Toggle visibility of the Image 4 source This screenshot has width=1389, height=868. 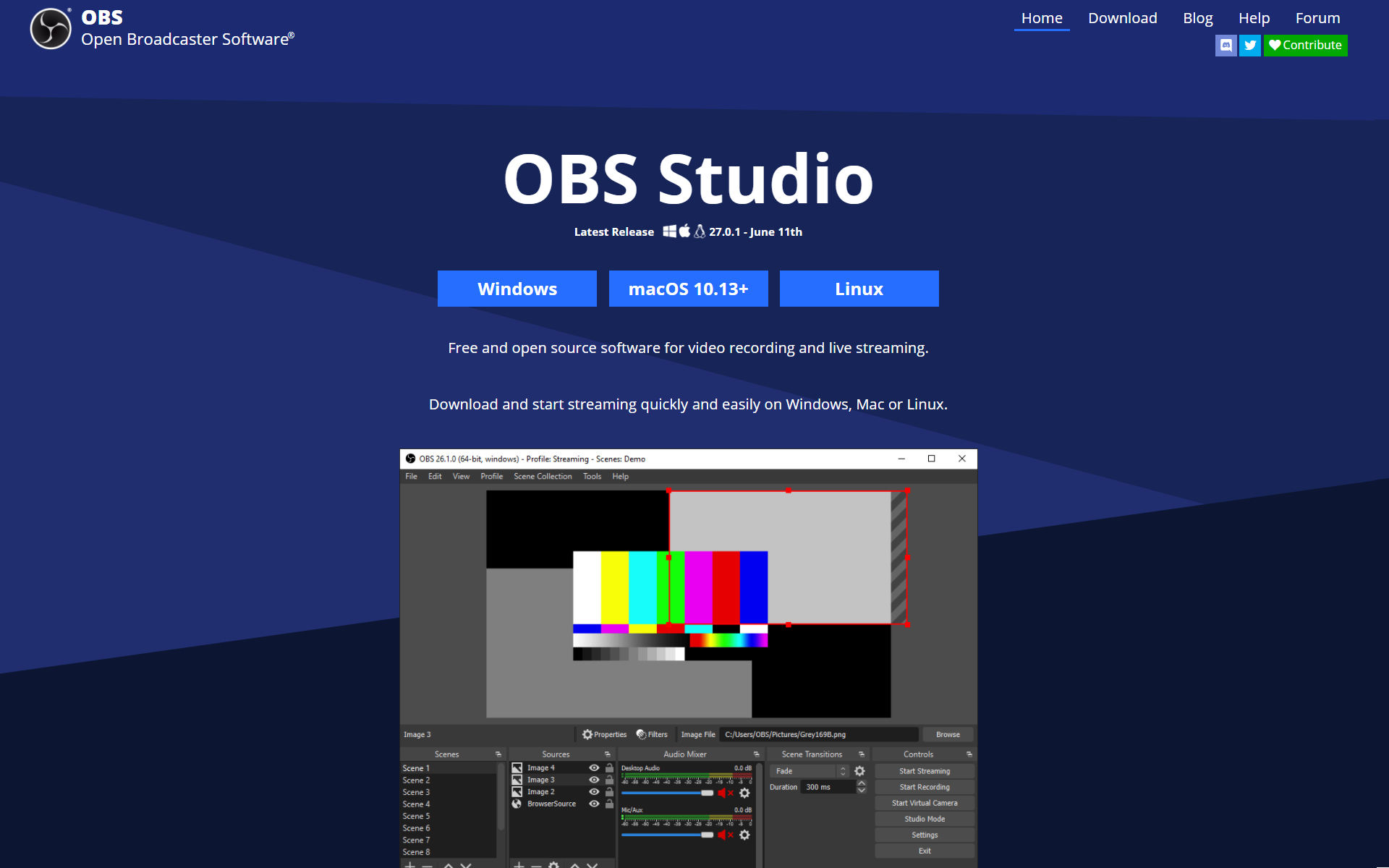[x=594, y=768]
